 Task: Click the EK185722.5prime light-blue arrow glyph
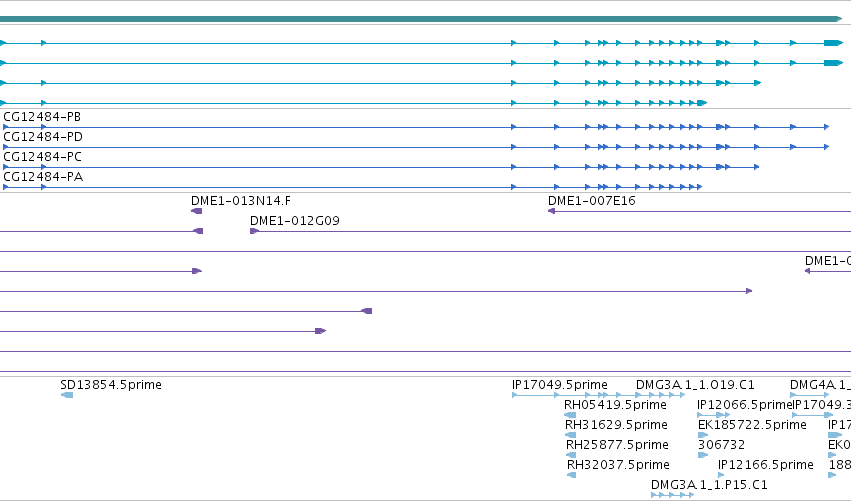[x=703, y=435]
